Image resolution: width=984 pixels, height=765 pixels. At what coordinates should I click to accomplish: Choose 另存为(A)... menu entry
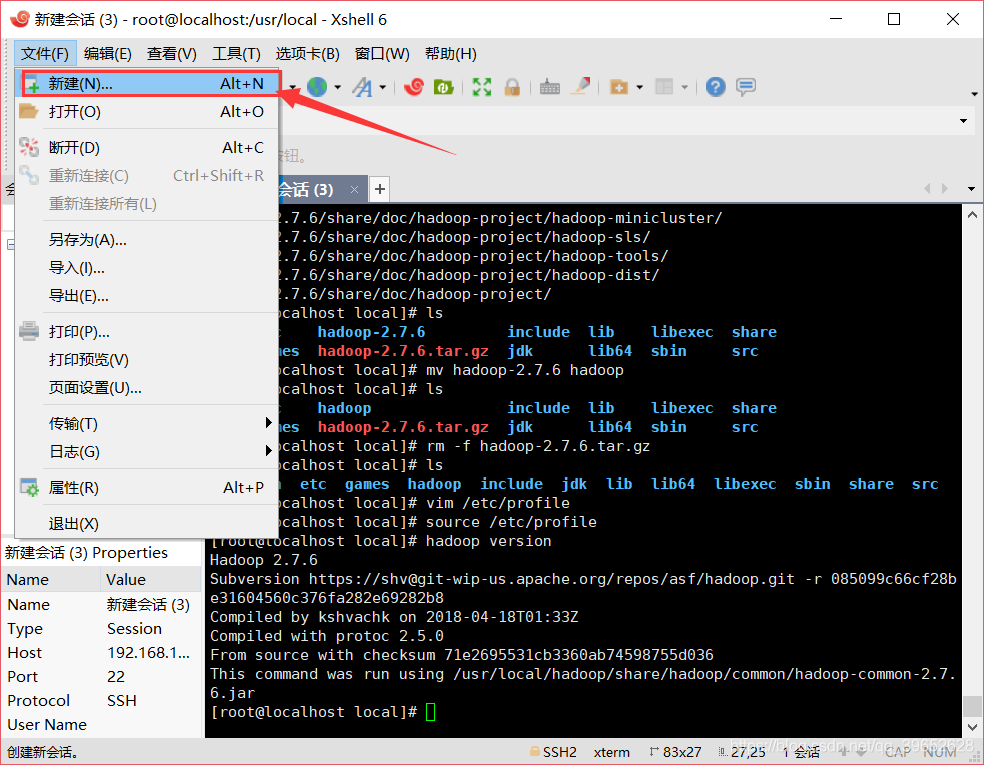click(x=147, y=240)
